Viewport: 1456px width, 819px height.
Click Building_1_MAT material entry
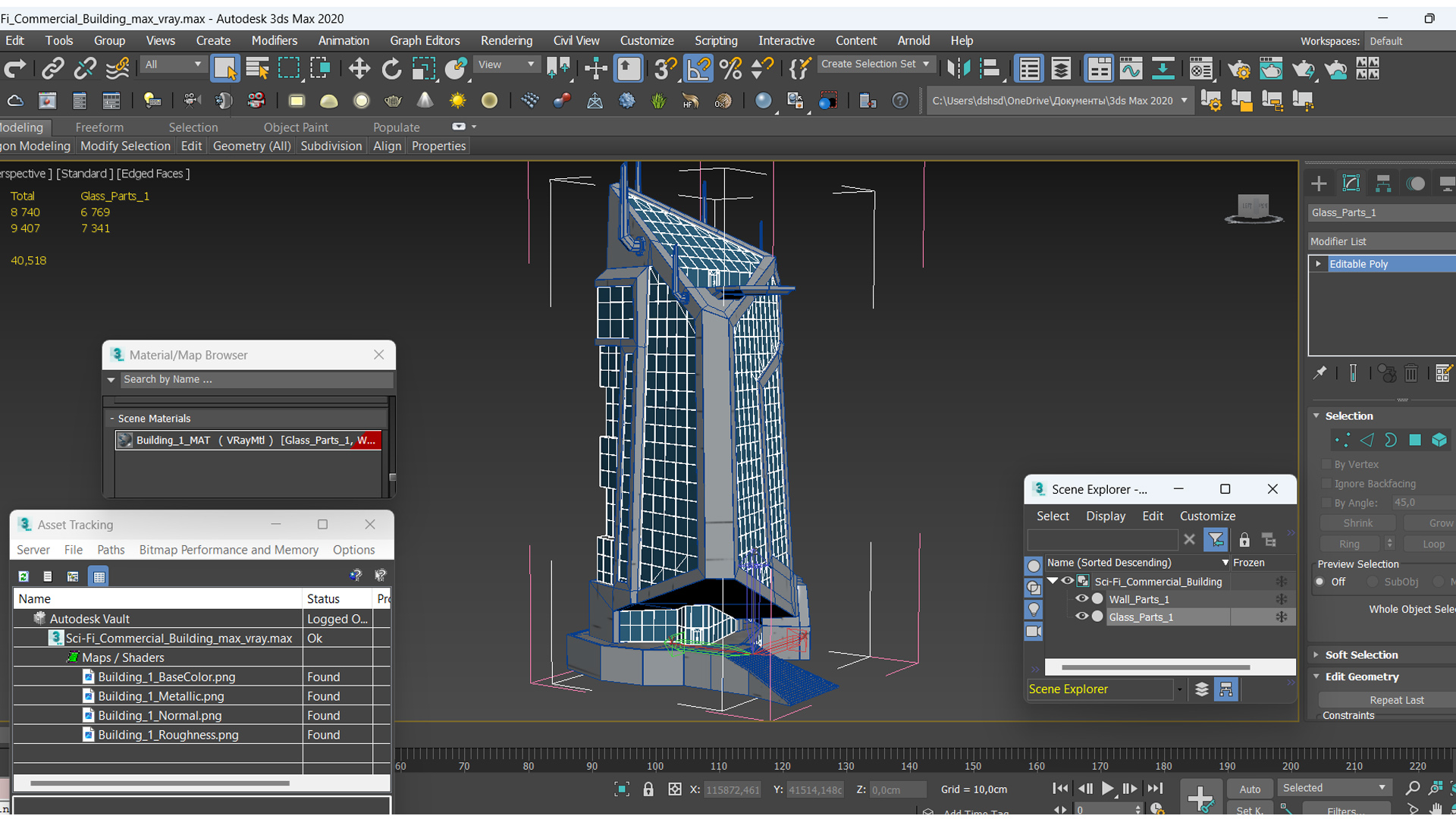pyautogui.click(x=248, y=441)
